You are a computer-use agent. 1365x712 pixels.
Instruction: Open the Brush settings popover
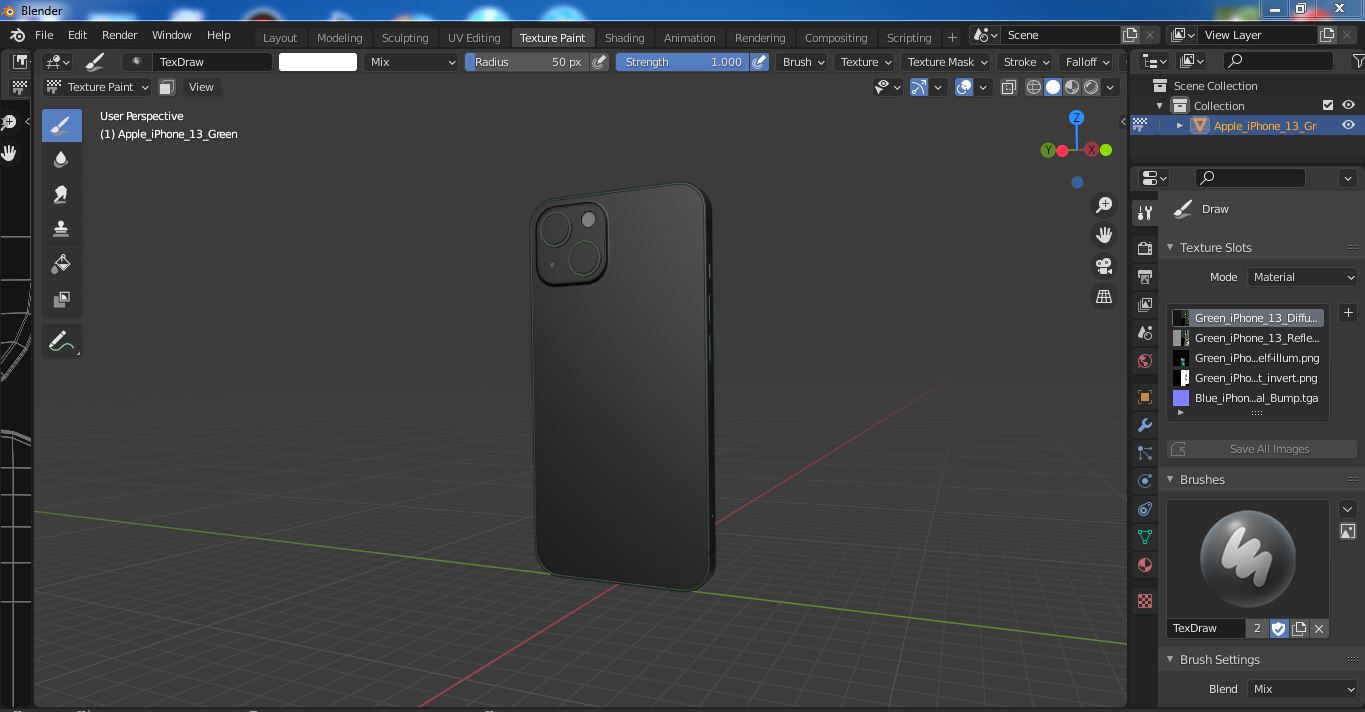803,62
